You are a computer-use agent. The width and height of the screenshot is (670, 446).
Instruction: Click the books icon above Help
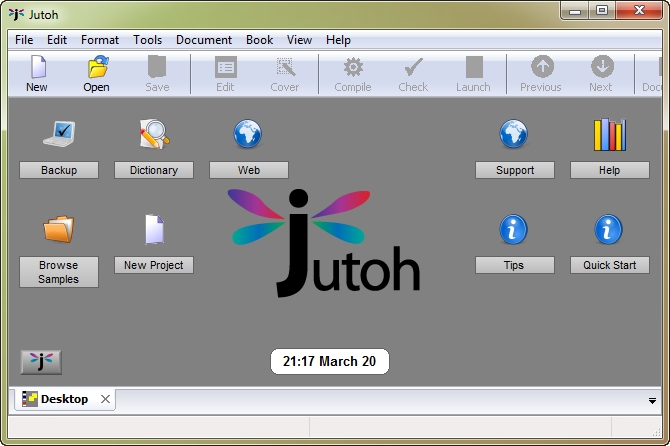point(610,135)
